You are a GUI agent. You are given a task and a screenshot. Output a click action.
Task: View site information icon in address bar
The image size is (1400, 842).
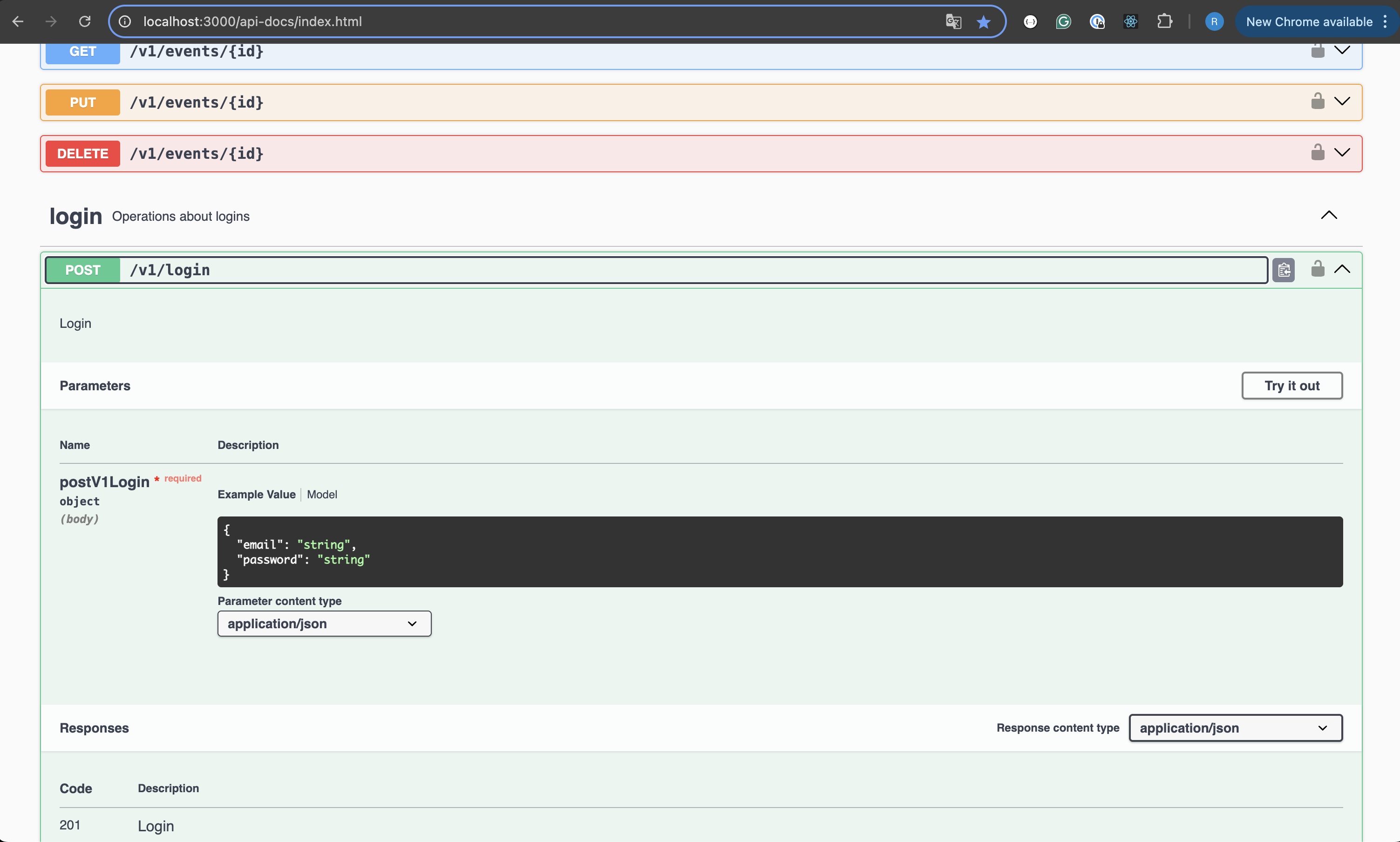[125, 21]
